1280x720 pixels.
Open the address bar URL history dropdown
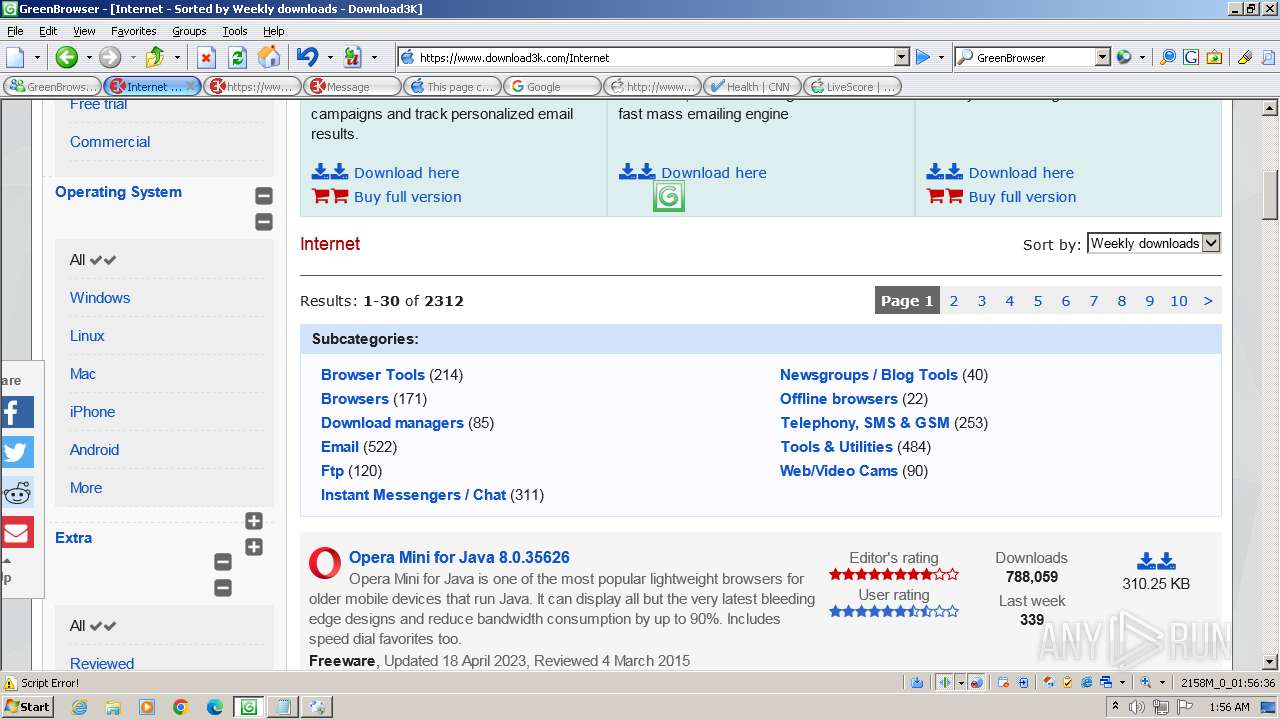901,57
